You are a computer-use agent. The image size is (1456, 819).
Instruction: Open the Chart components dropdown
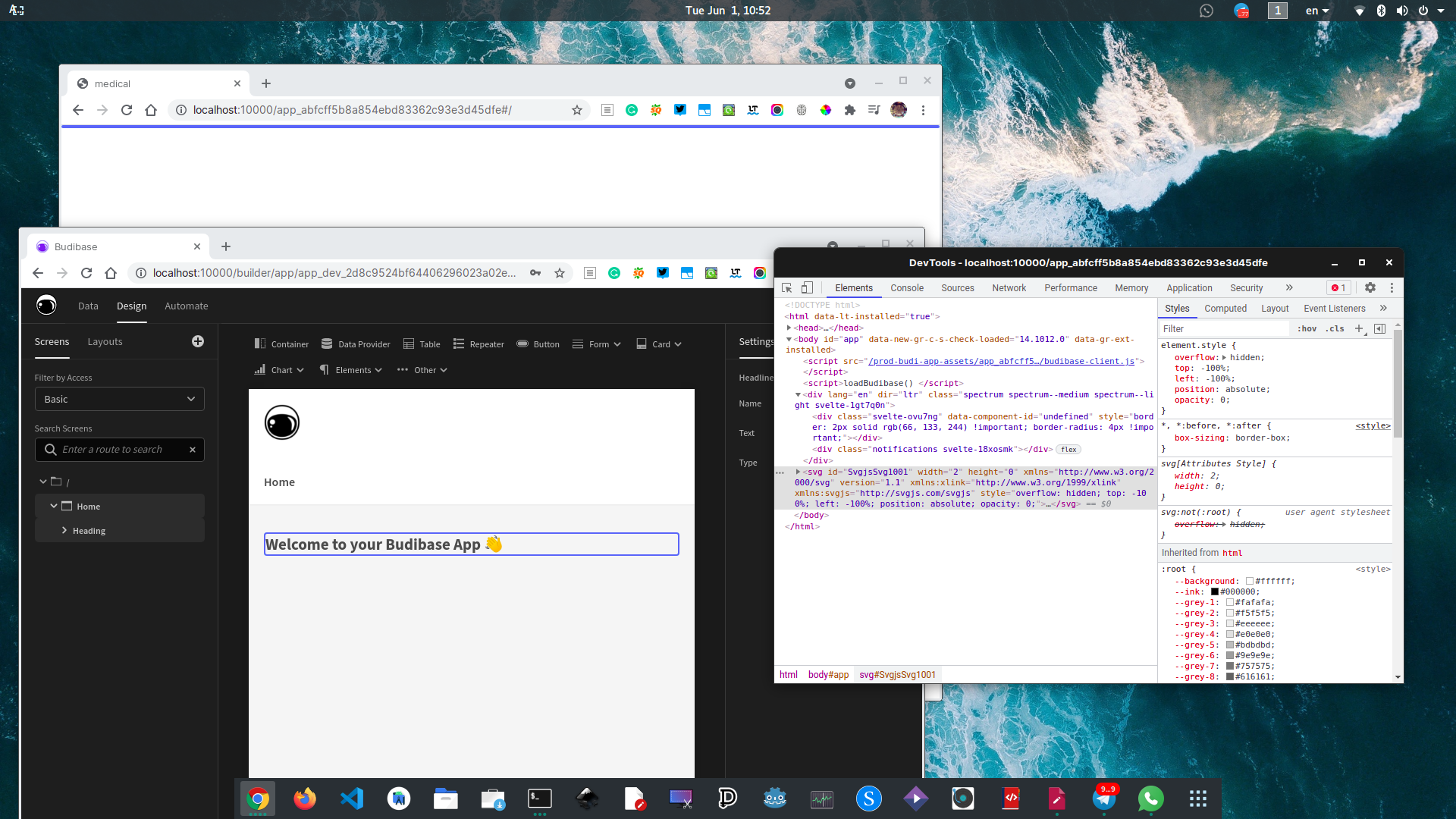279,369
